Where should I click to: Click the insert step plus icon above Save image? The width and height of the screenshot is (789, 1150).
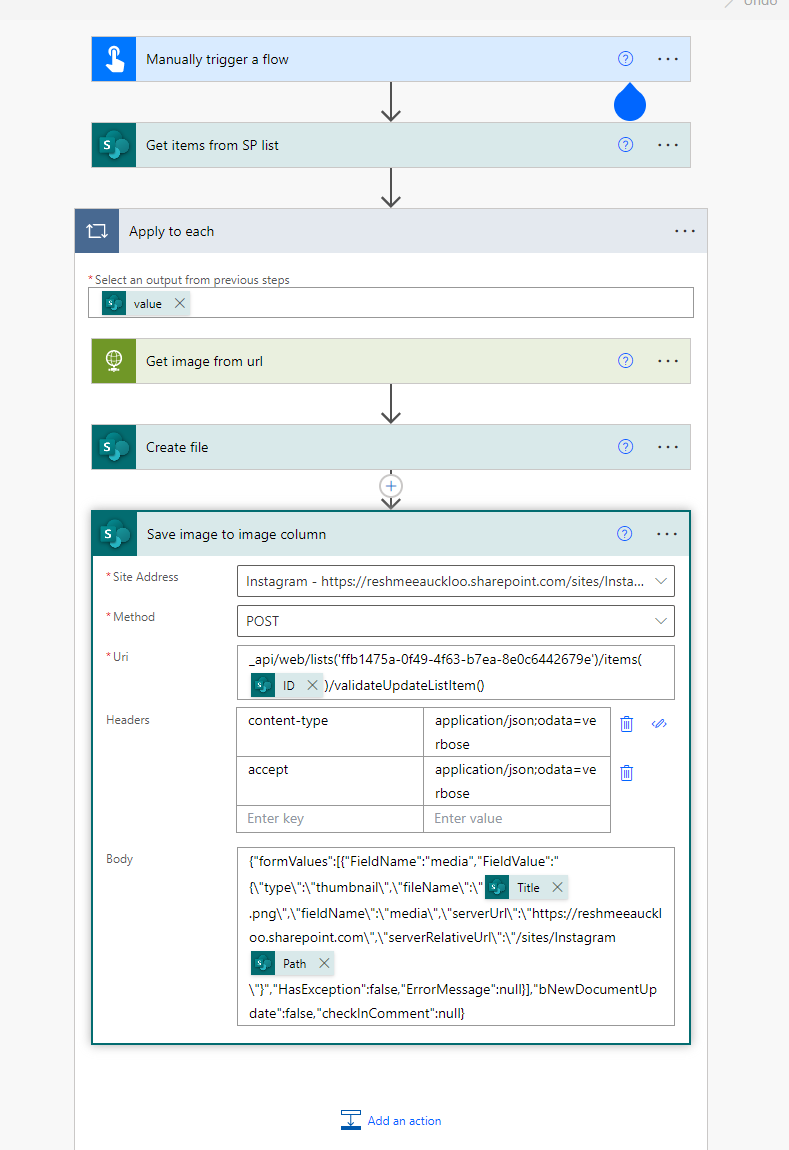click(390, 487)
